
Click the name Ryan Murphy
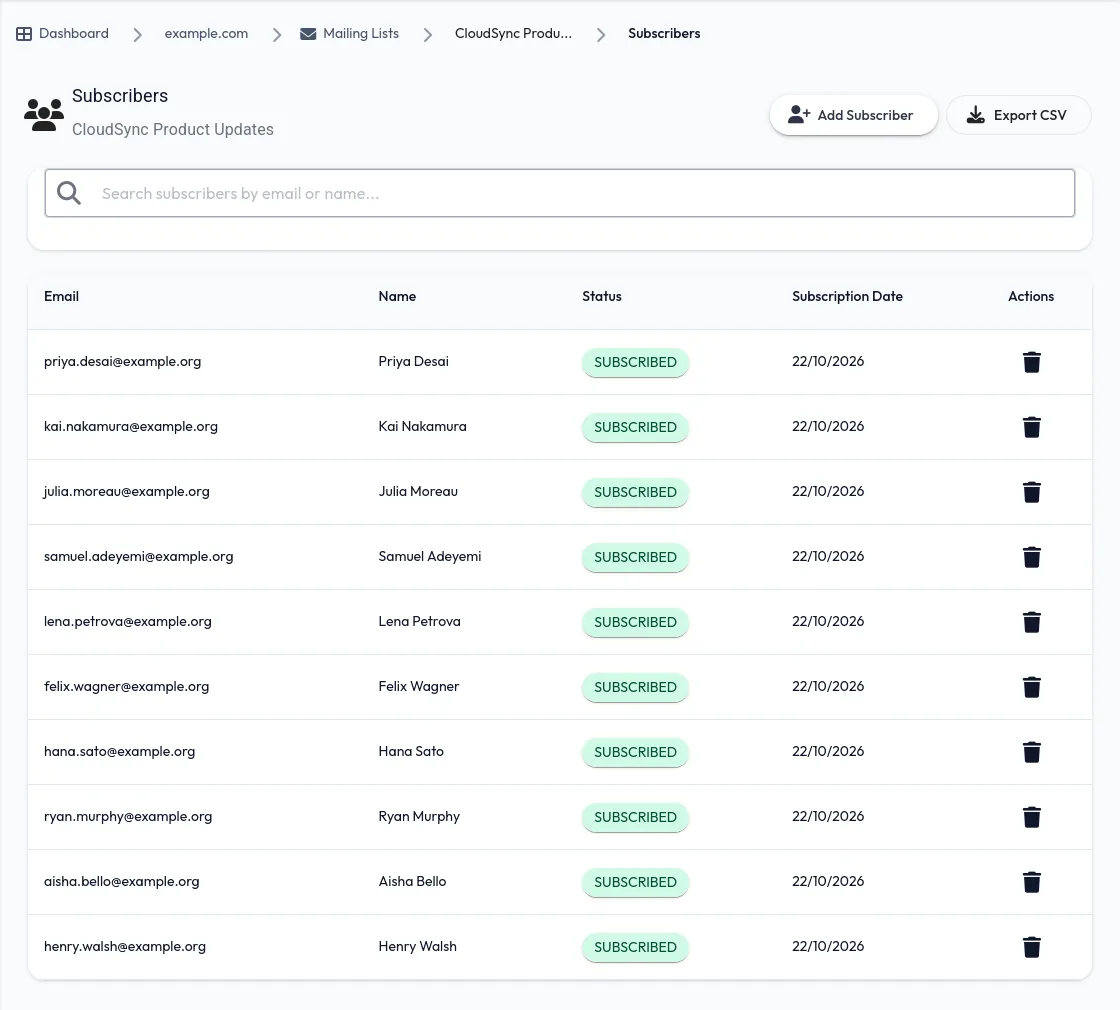pos(419,816)
